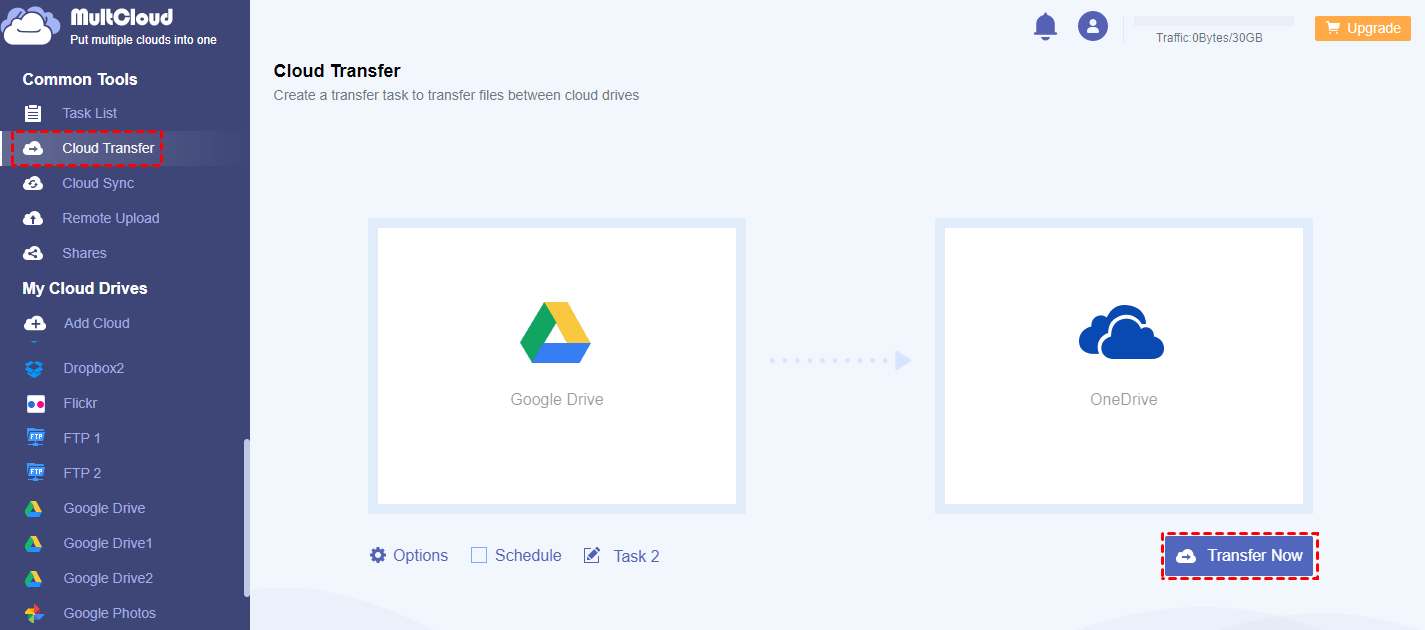The image size is (1425, 630).
Task: Click the Task 2 pencil icon
Action: pyautogui.click(x=592, y=555)
